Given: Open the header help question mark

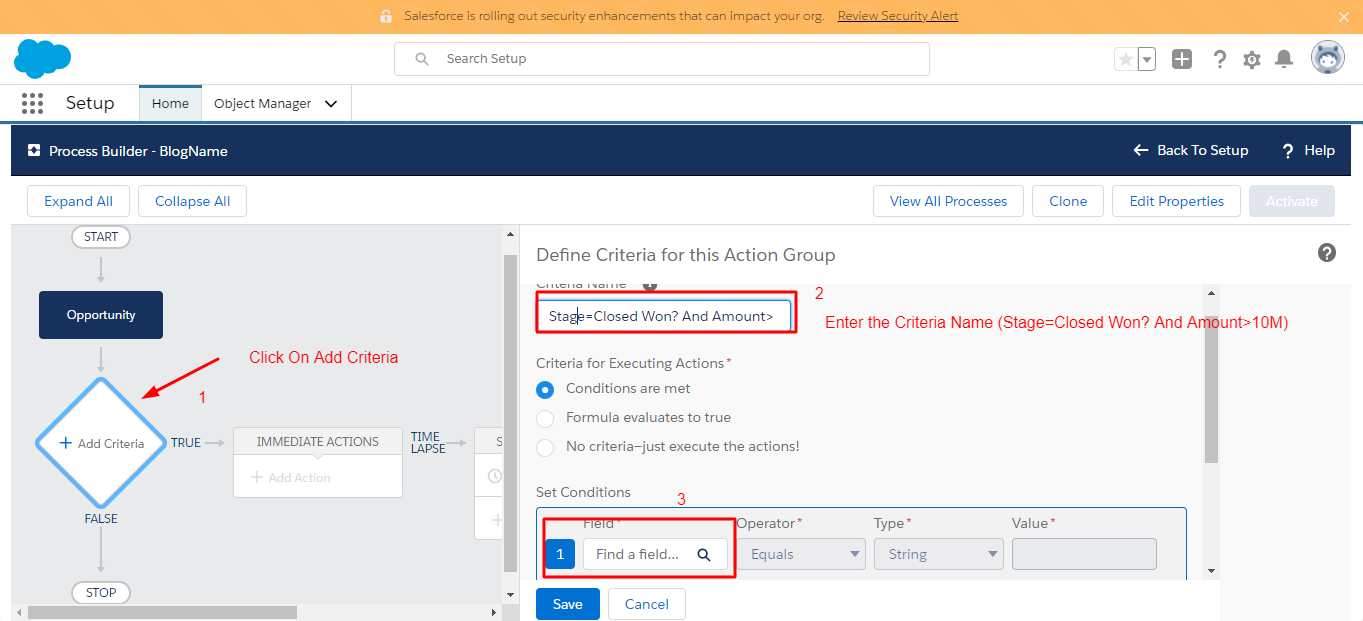Looking at the screenshot, I should point(1219,59).
